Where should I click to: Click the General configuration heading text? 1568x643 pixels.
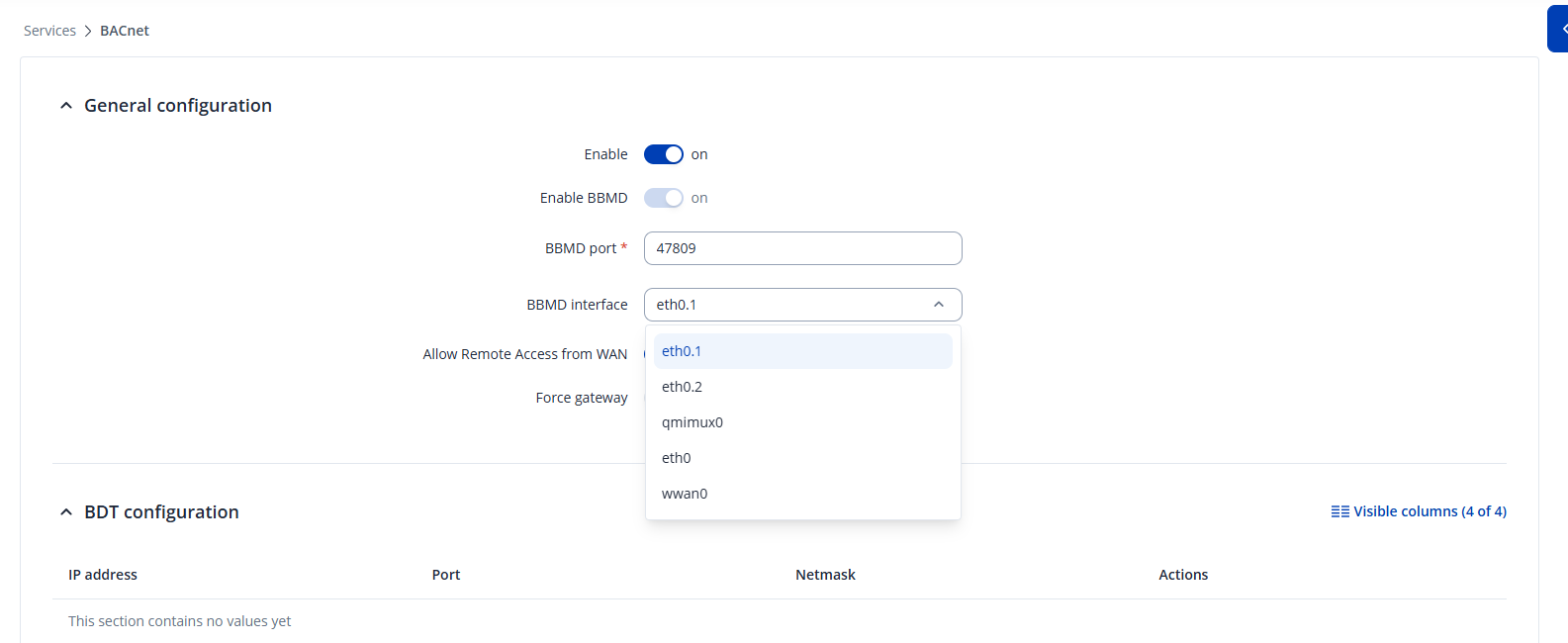(x=178, y=106)
